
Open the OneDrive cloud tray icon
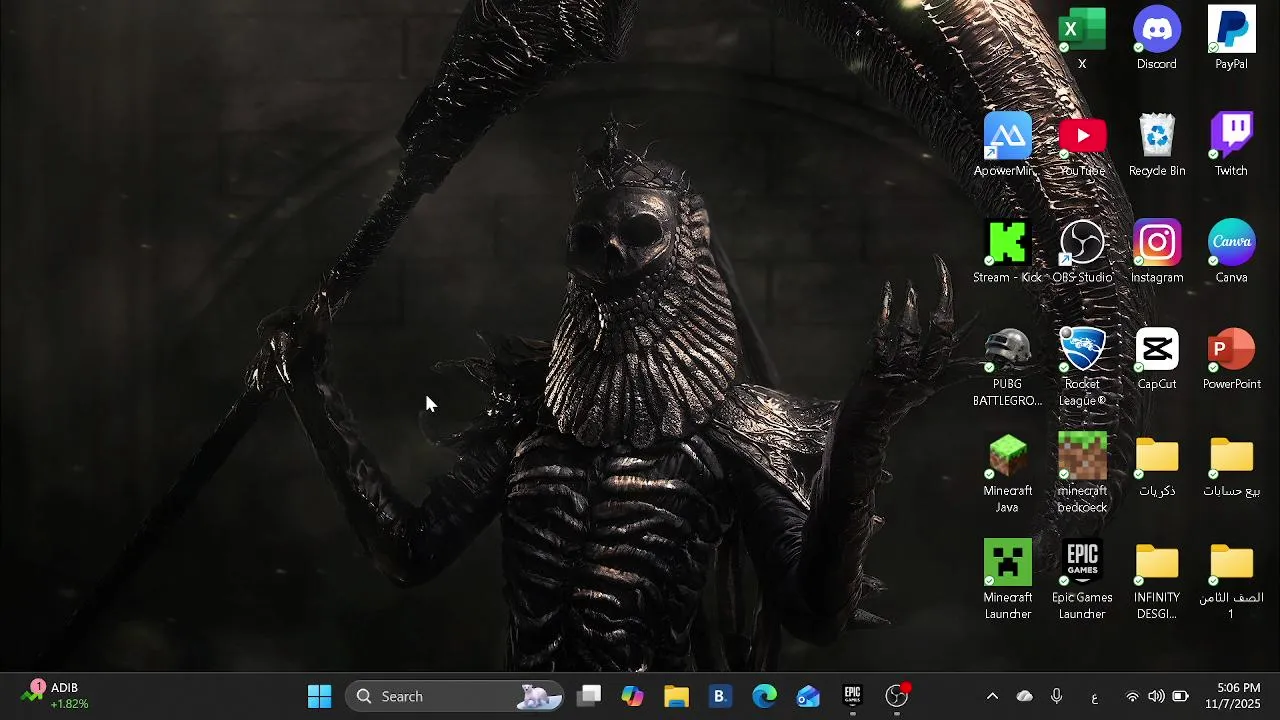pos(1024,696)
